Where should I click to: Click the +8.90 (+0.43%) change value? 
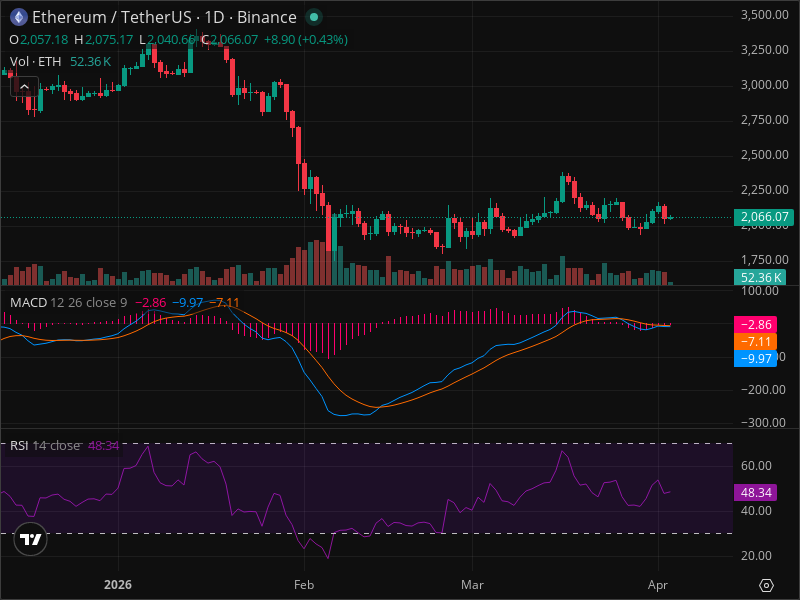pos(306,40)
